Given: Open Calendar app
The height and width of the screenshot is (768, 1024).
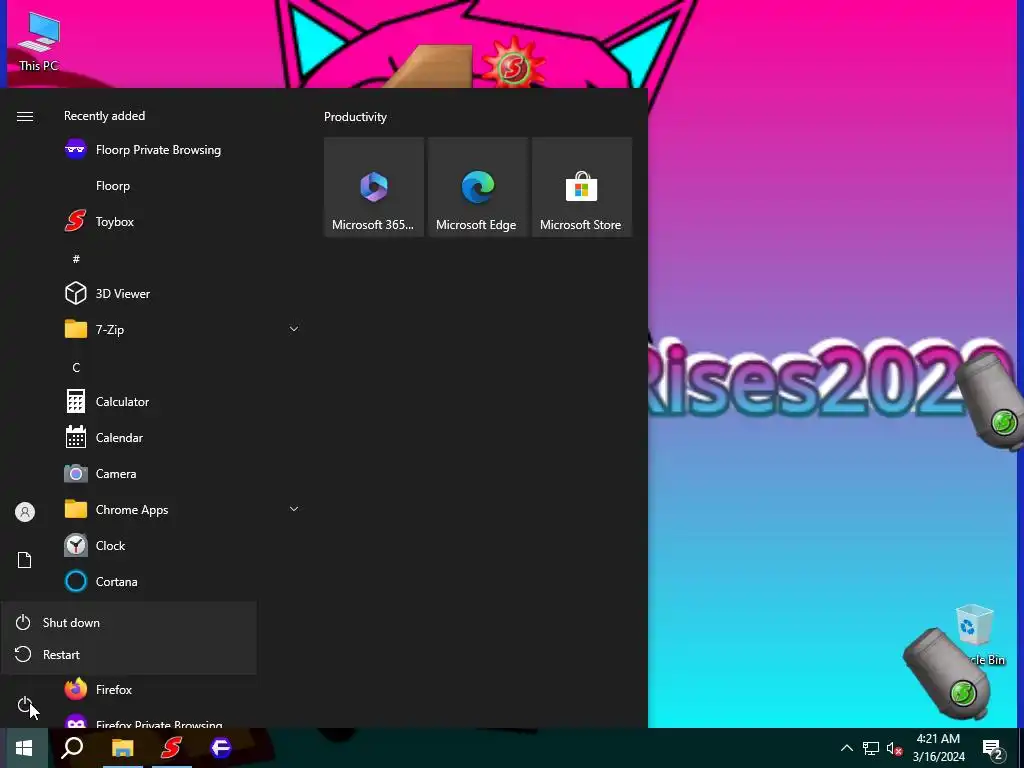Looking at the screenshot, I should point(183,438).
